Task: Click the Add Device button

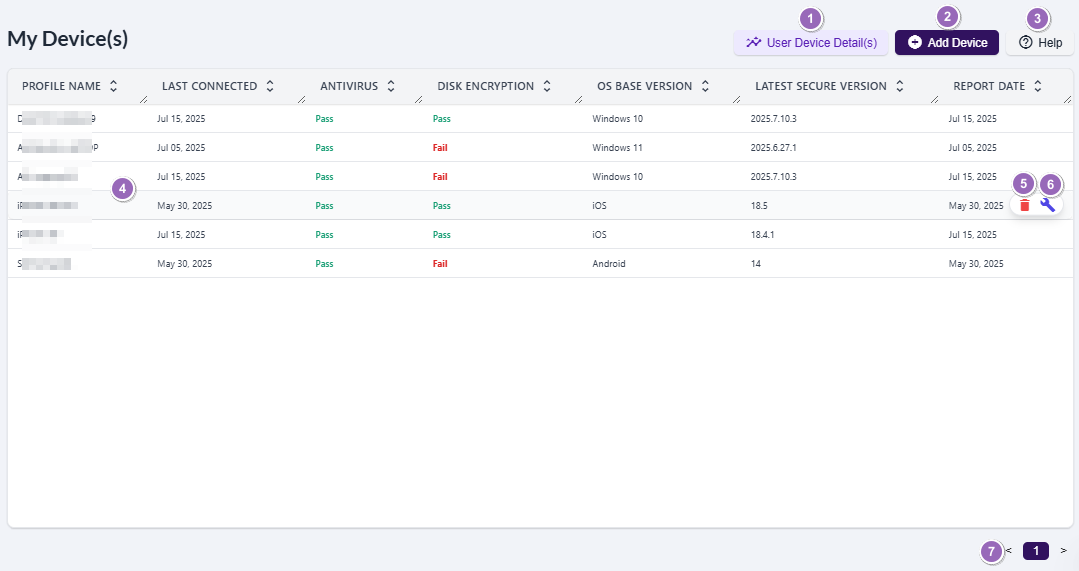Action: (x=946, y=43)
